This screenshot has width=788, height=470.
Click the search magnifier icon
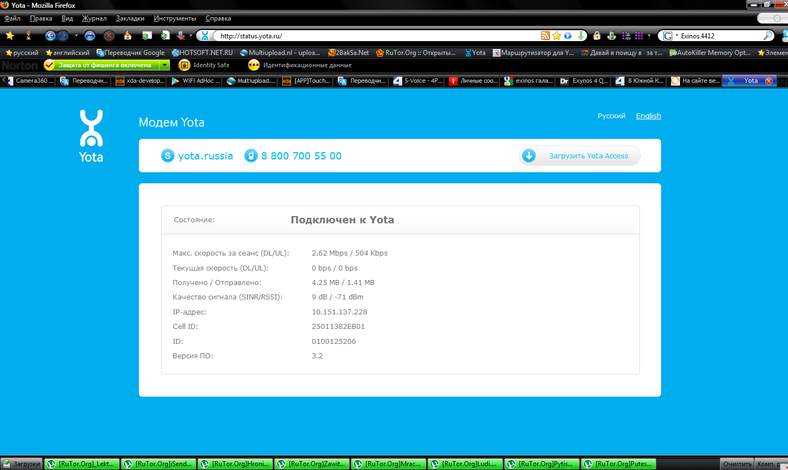point(768,36)
